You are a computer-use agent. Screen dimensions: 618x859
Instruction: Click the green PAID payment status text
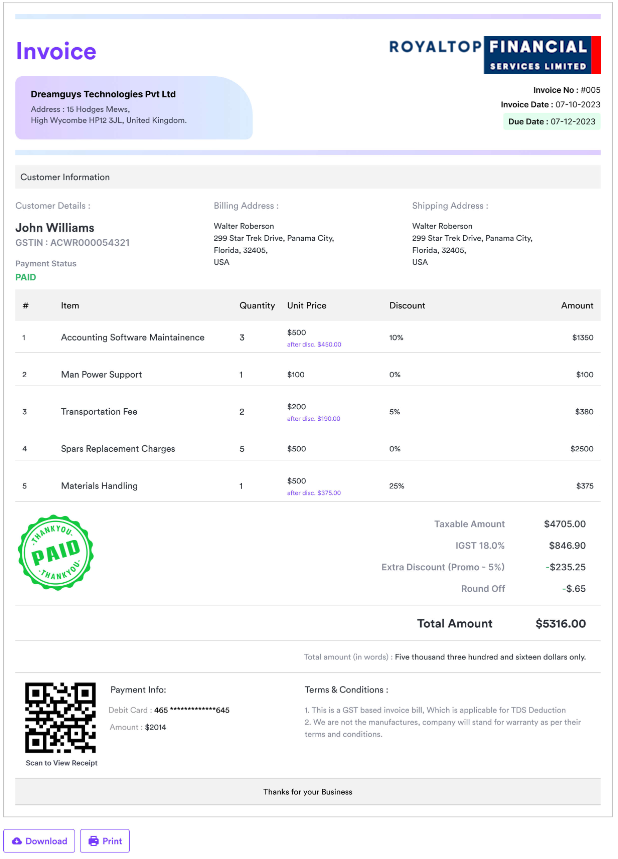(x=26, y=277)
